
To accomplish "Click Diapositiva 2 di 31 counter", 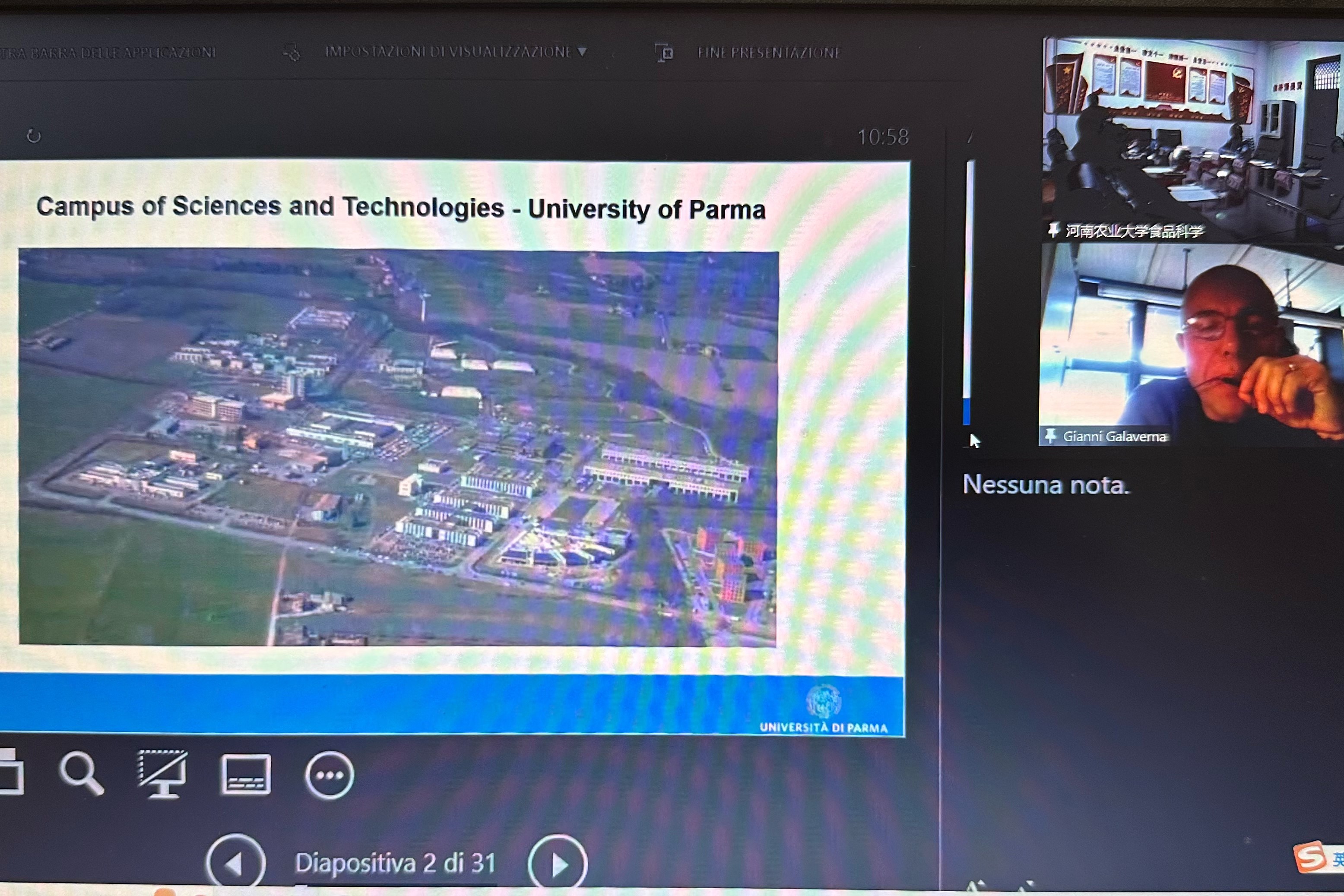I will coord(396,863).
